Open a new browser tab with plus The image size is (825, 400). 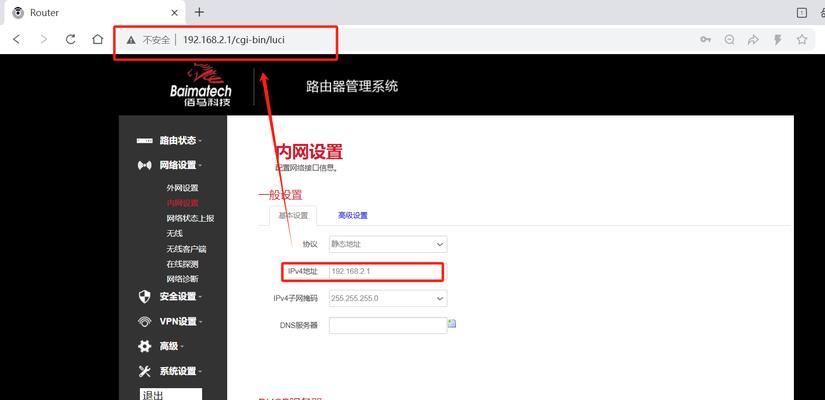199,12
